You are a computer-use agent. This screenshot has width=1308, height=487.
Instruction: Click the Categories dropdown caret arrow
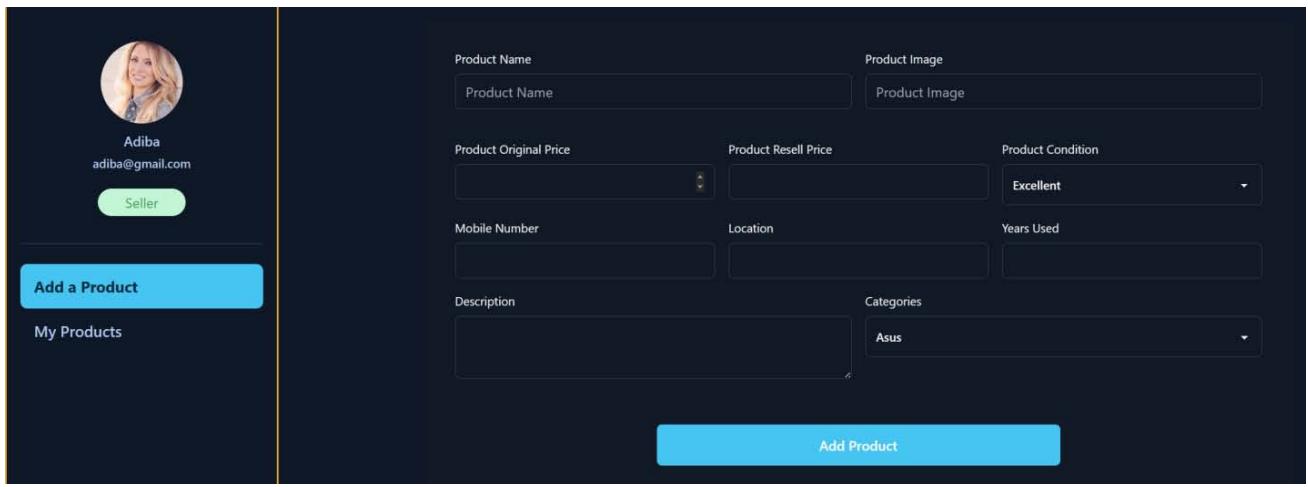tap(1244, 338)
